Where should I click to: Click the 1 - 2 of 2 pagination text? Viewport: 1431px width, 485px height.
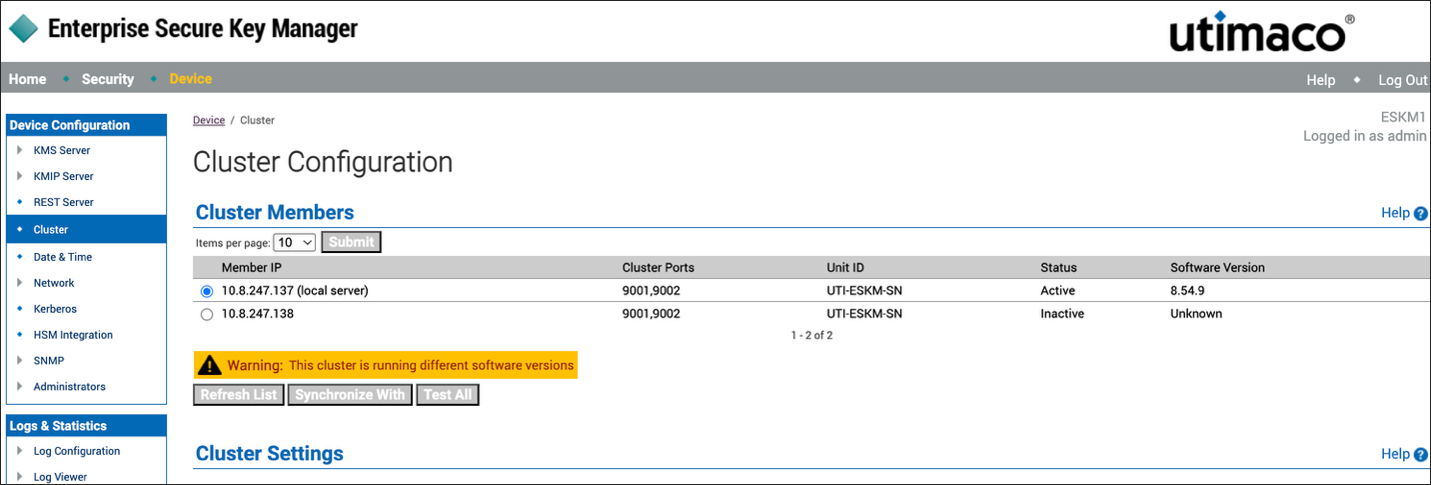click(811, 336)
